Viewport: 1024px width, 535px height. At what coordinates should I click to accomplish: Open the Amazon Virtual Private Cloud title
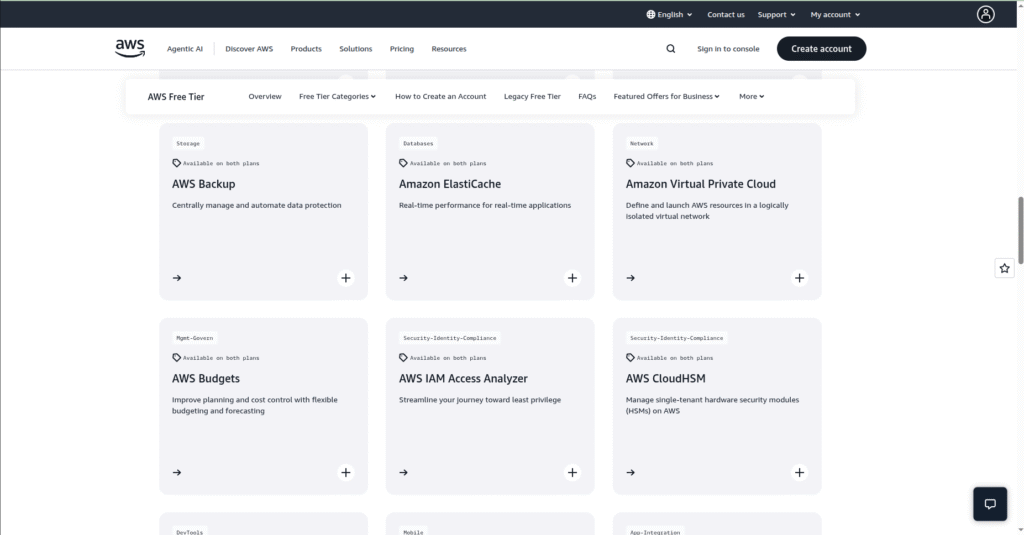click(x=701, y=184)
